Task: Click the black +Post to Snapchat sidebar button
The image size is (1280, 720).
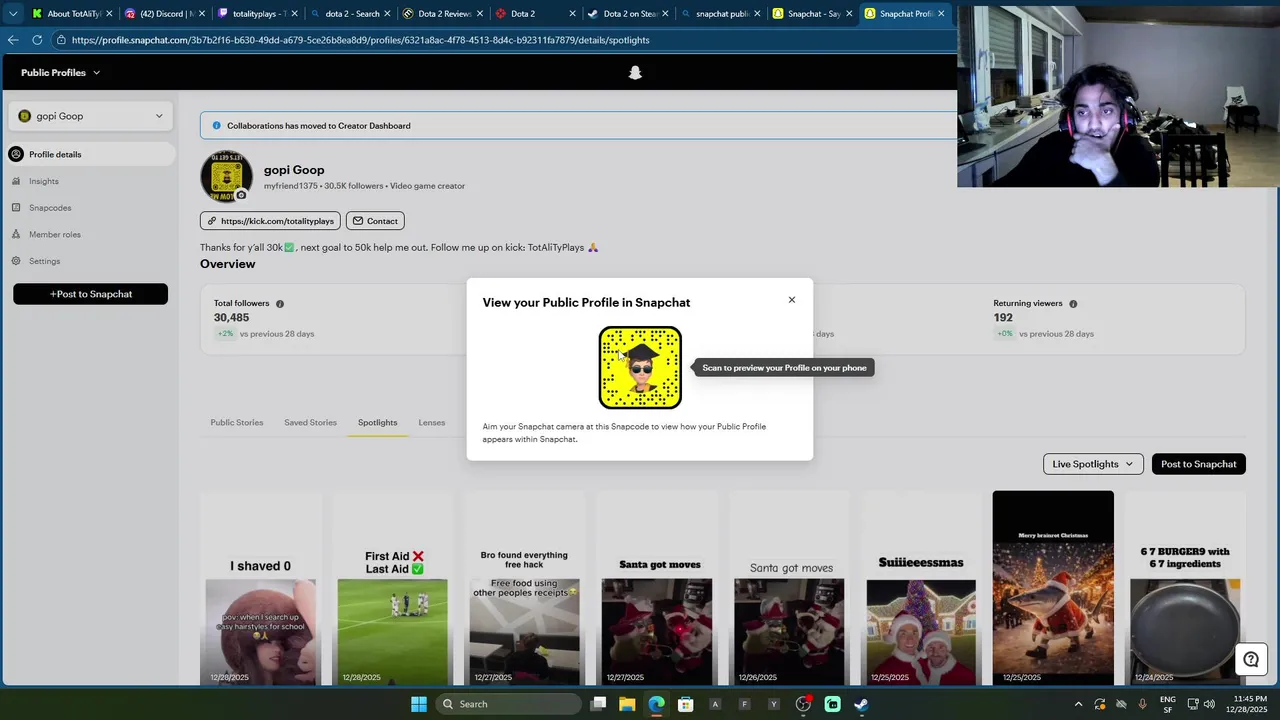Action: pos(91,294)
